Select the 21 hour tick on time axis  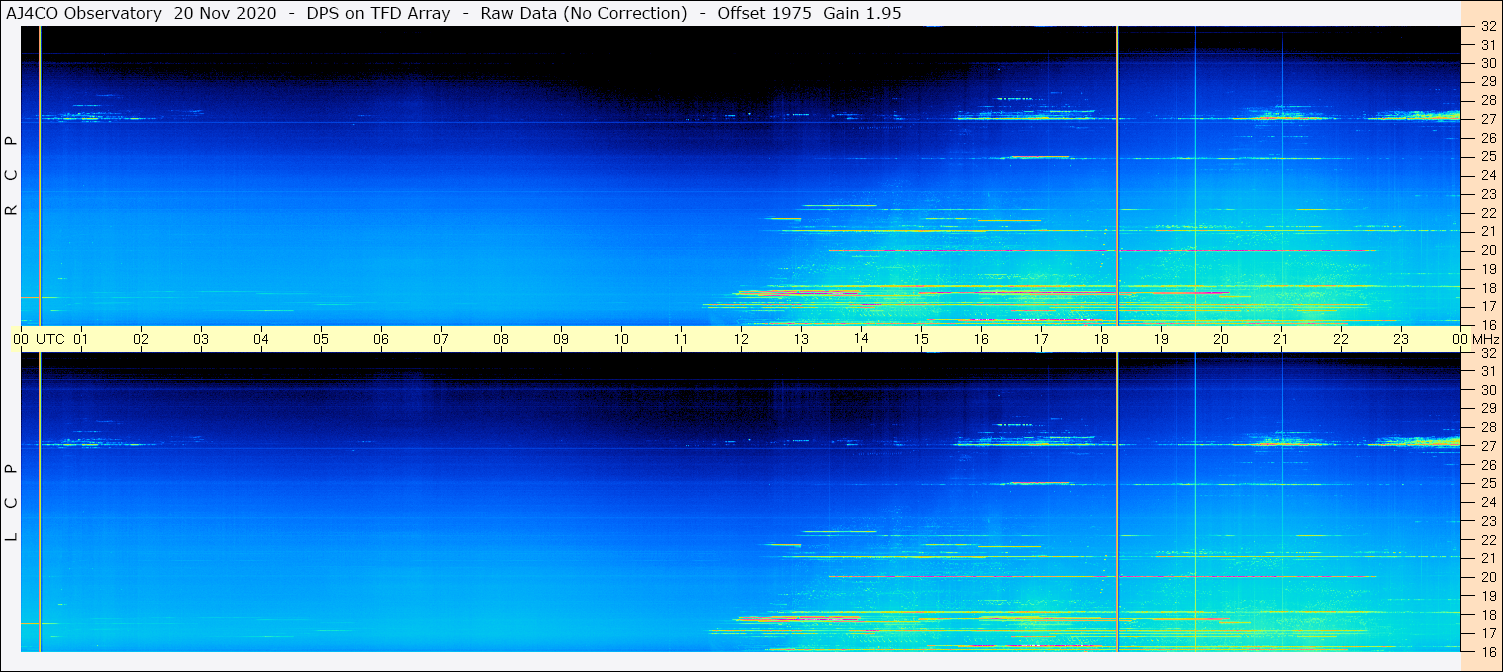[1281, 339]
